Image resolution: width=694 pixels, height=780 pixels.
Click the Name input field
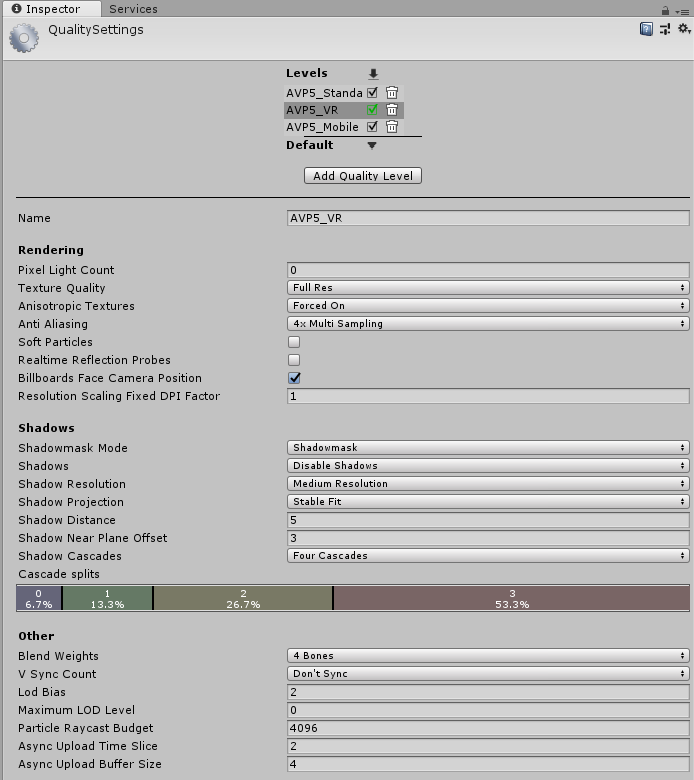pyautogui.click(x=488, y=218)
